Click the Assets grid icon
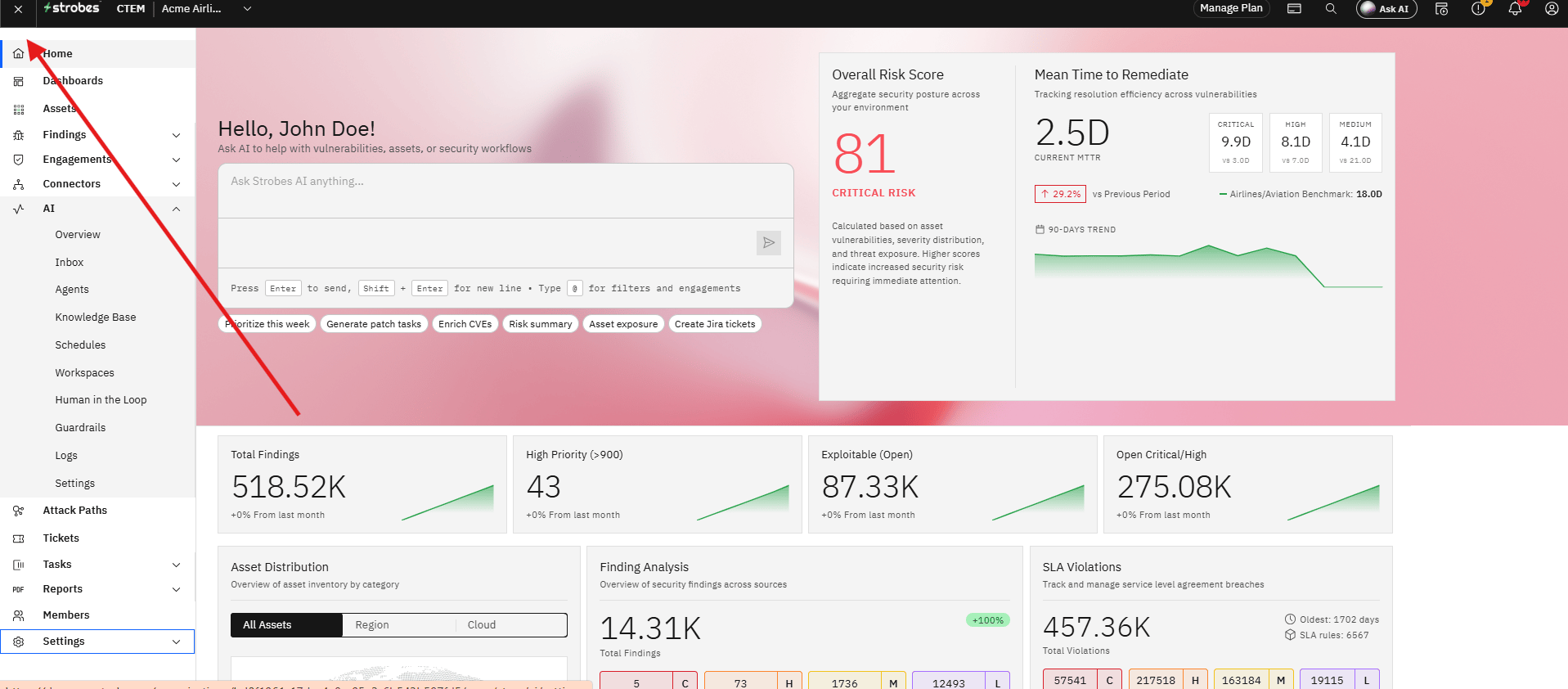Screen dimensions: 1568x689 tap(19, 109)
